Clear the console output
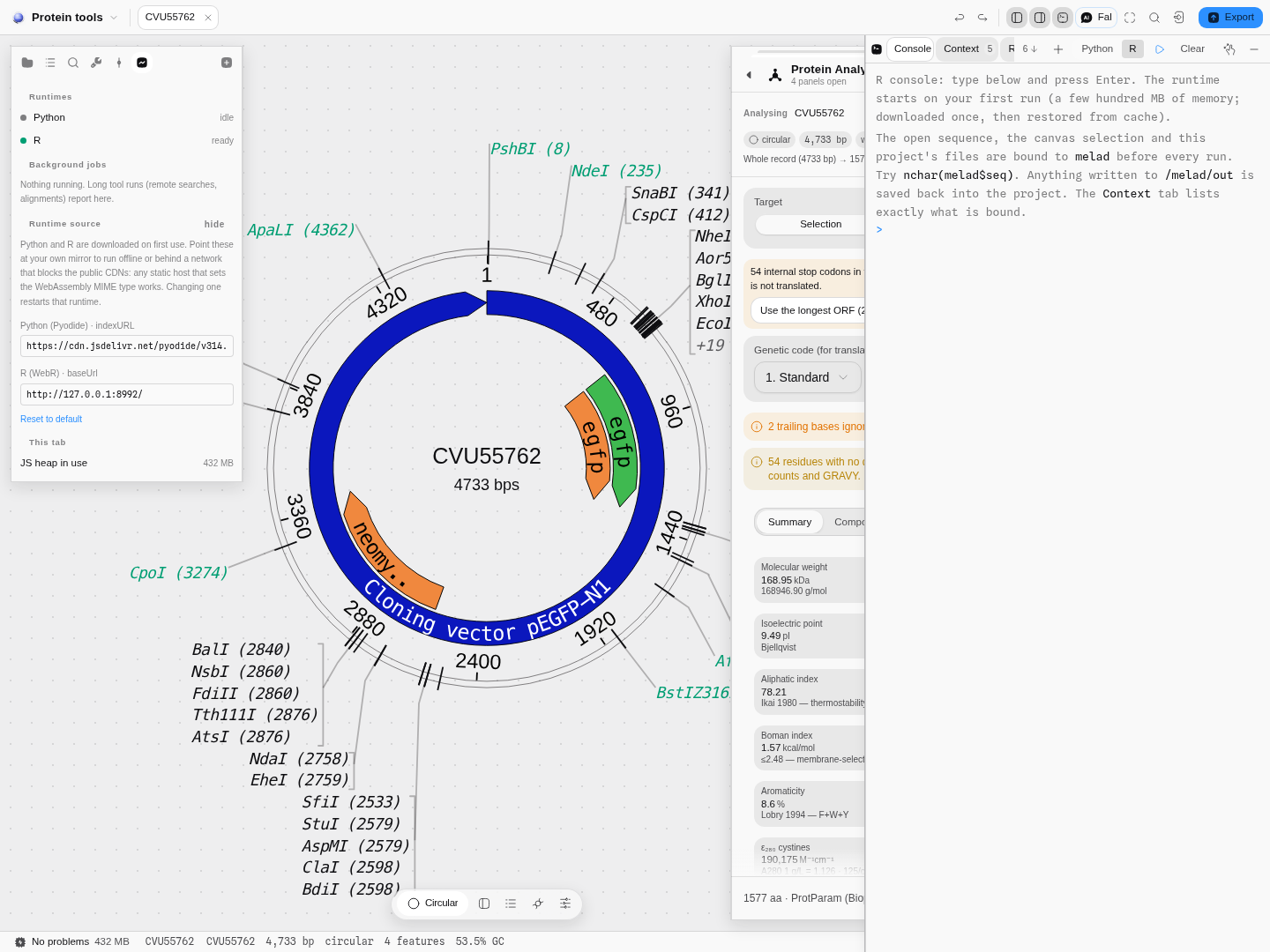1270x952 pixels. [1192, 49]
